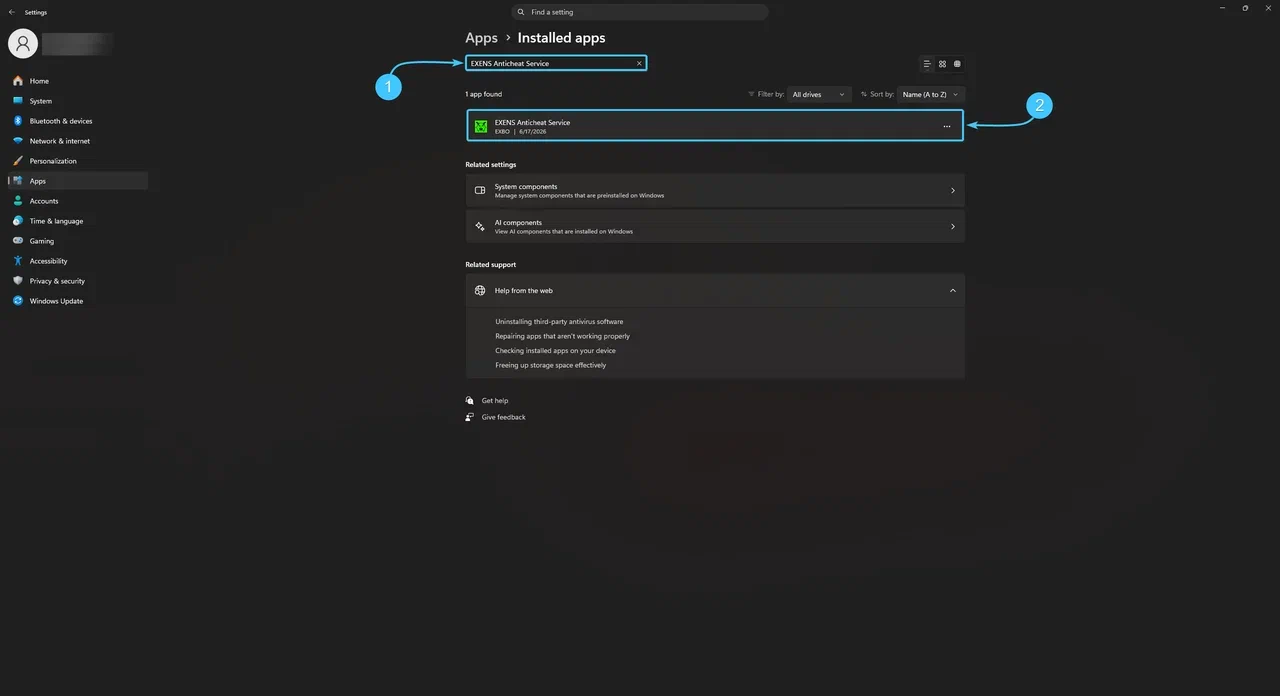The height and width of the screenshot is (696, 1280).
Task: Open System components settings
Action: (715, 191)
